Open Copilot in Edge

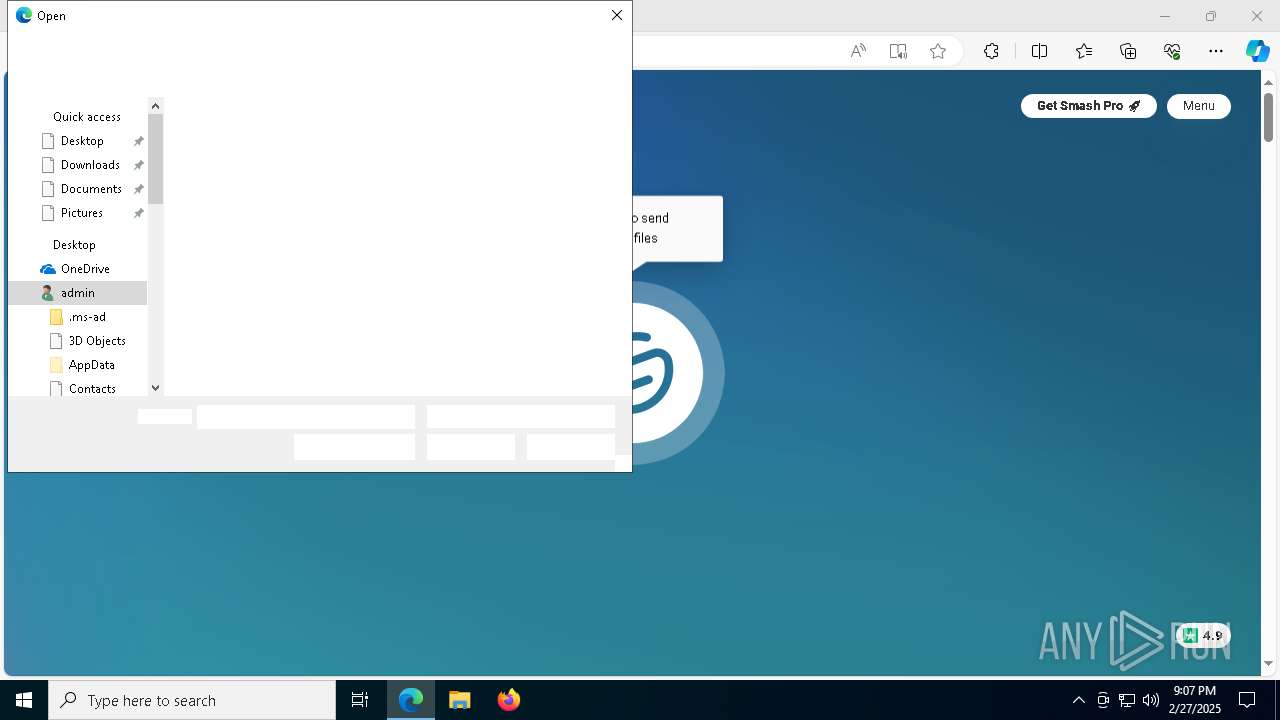(1258, 51)
